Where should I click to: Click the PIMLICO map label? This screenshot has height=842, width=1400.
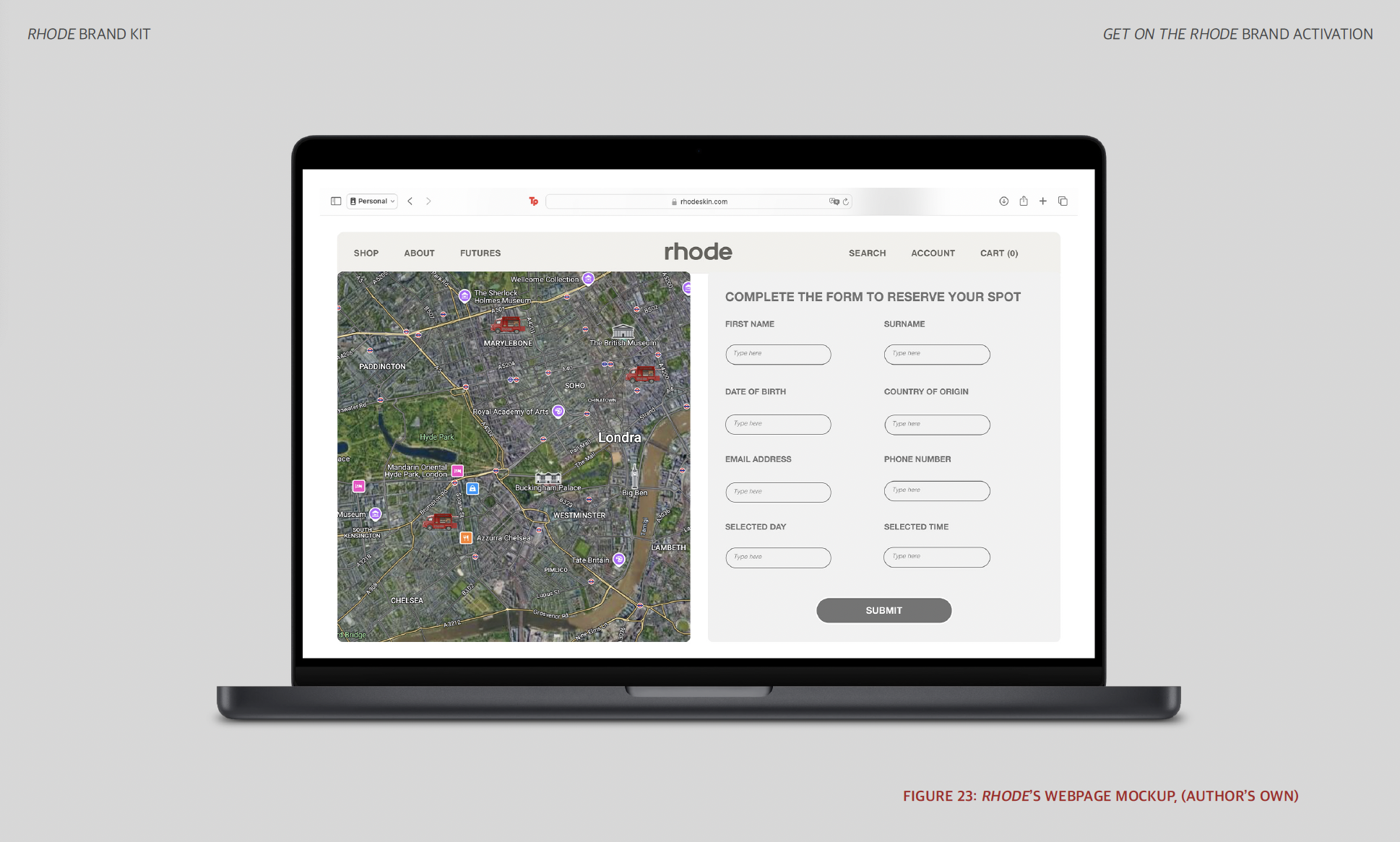tap(556, 570)
